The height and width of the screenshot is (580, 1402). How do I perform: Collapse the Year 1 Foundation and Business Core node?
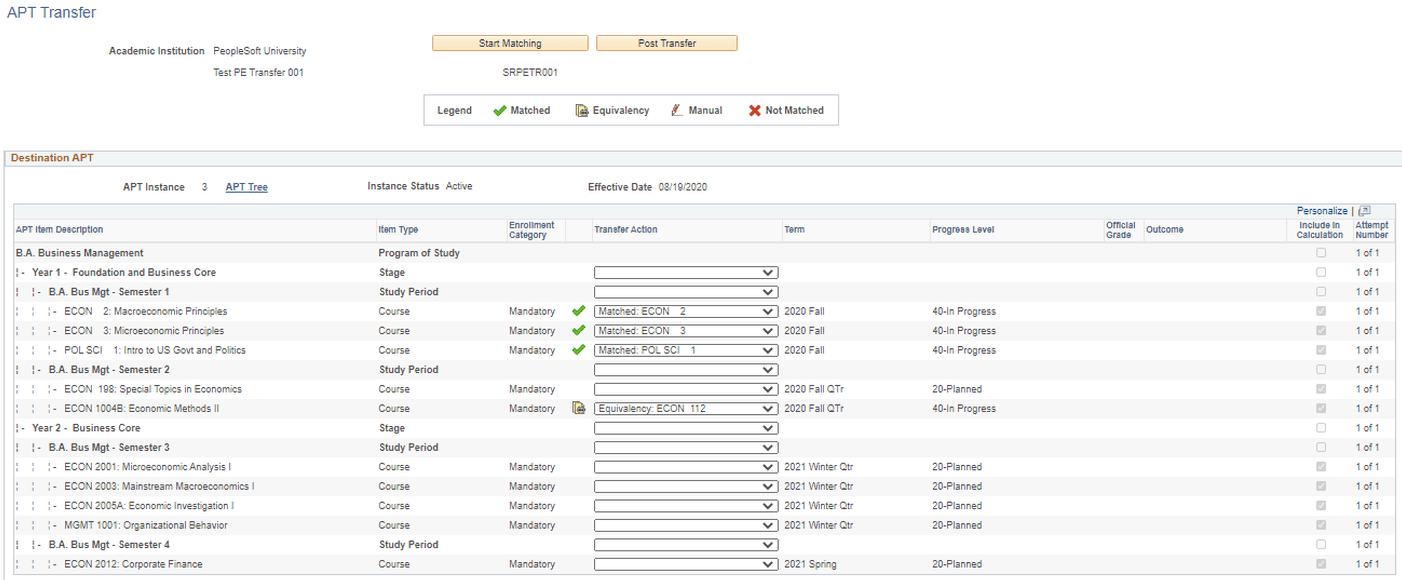pyautogui.click(x=24, y=272)
